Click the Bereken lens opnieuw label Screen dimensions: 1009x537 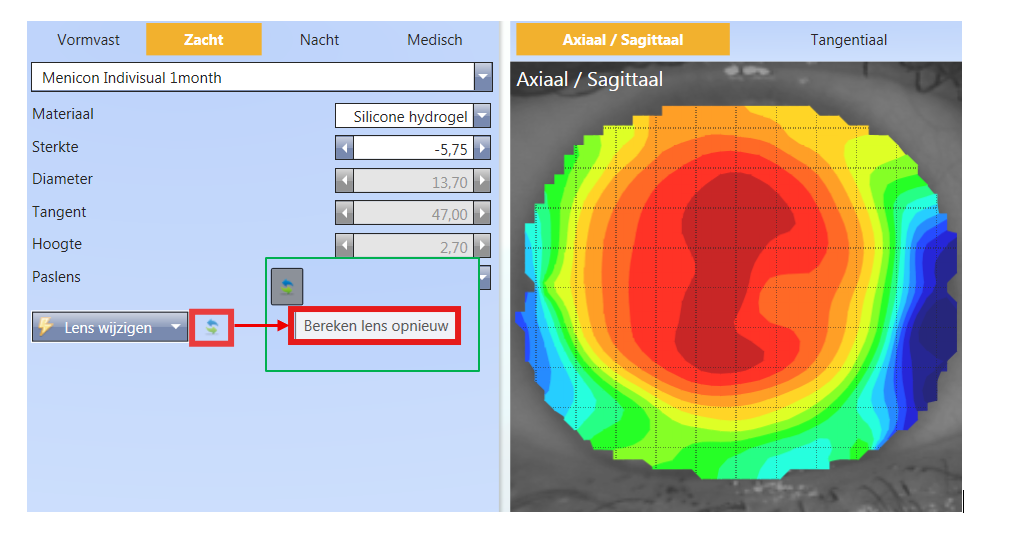click(x=375, y=326)
